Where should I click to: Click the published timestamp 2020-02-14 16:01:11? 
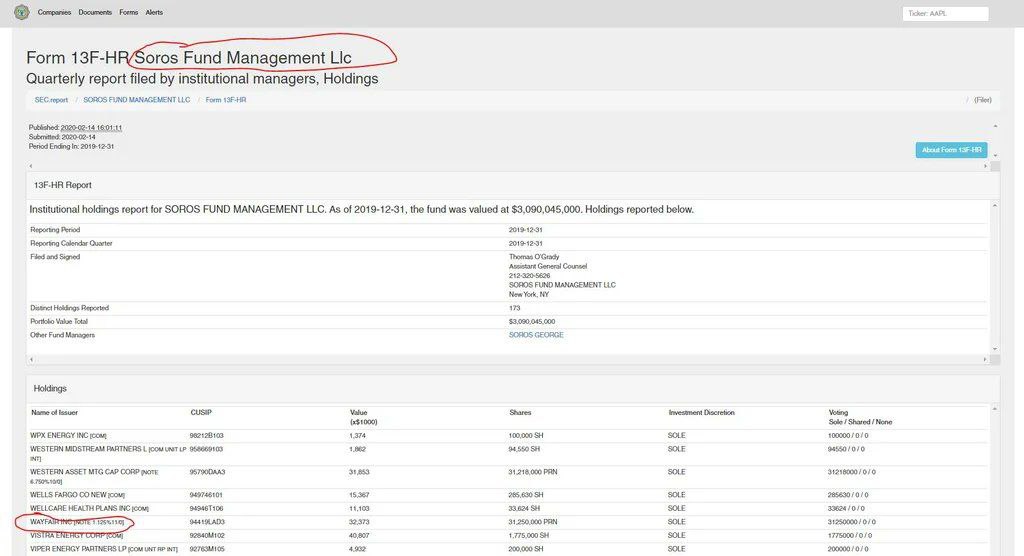91,128
